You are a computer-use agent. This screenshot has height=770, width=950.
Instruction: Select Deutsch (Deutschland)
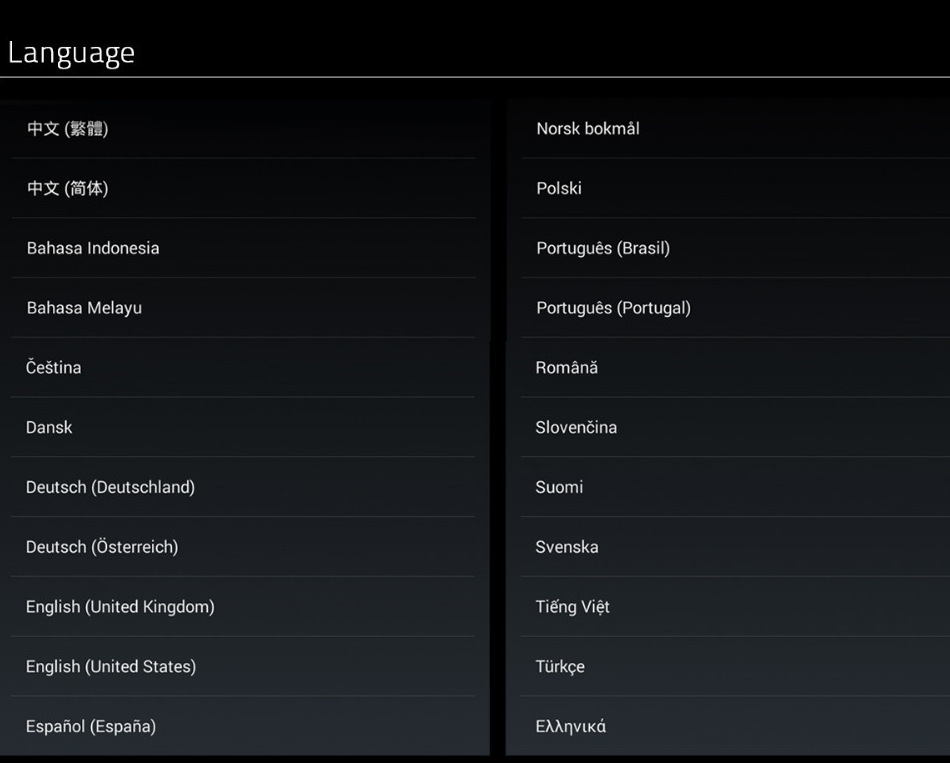[110, 488]
